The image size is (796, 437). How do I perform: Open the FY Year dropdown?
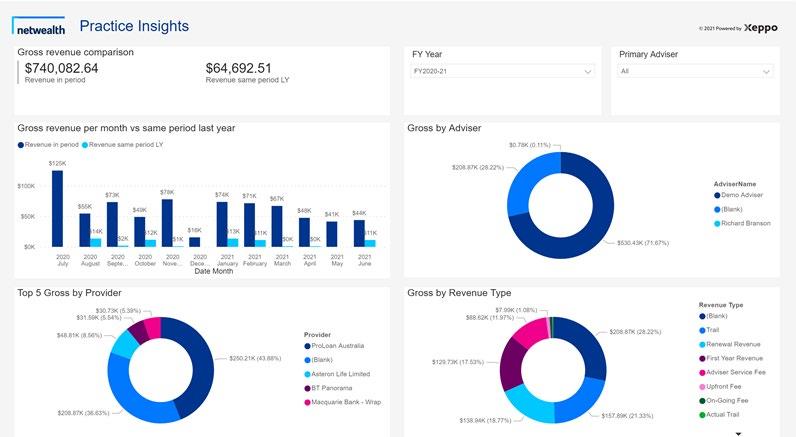[502, 71]
